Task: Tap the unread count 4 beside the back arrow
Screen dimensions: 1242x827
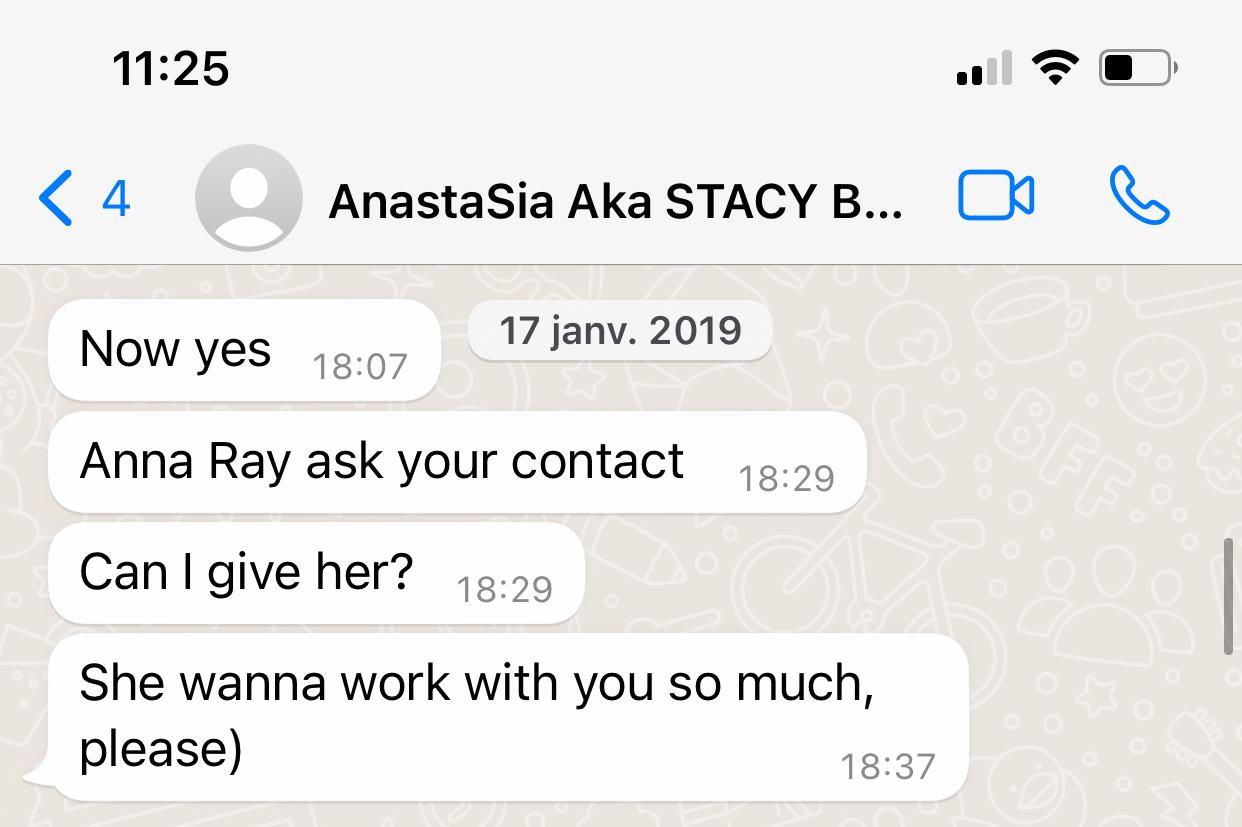Action: click(116, 199)
